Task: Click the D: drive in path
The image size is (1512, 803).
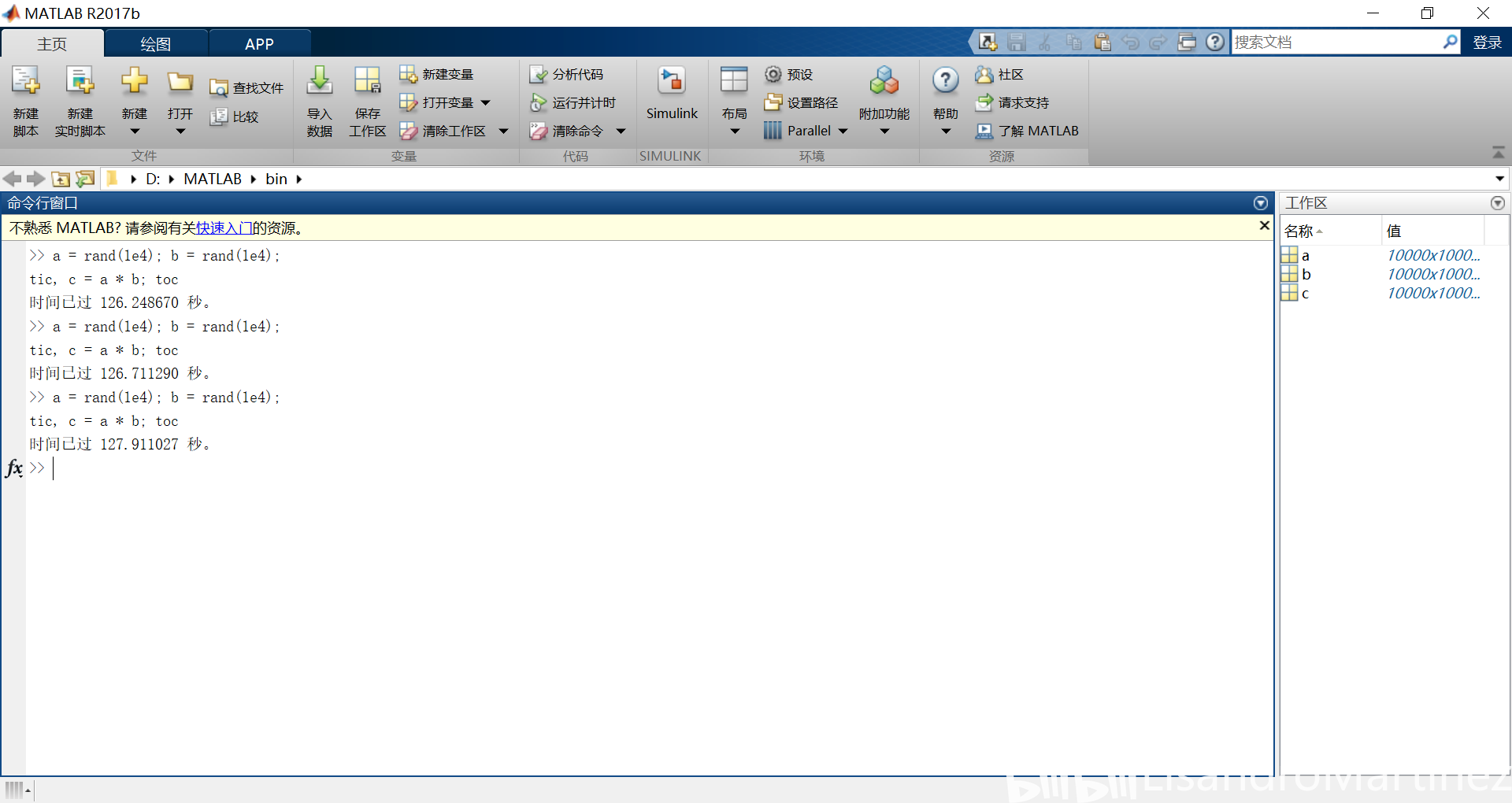Action: pyautogui.click(x=153, y=179)
